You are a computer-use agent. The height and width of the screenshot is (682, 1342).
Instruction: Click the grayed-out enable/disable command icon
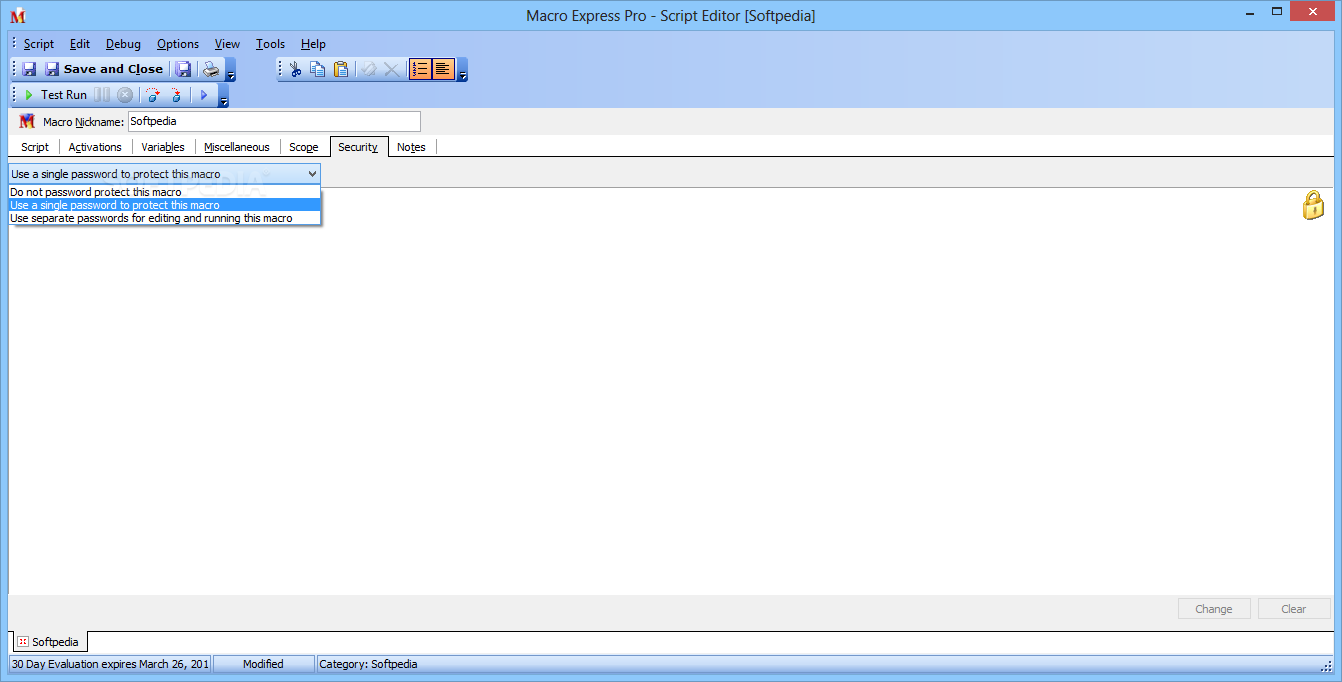368,69
